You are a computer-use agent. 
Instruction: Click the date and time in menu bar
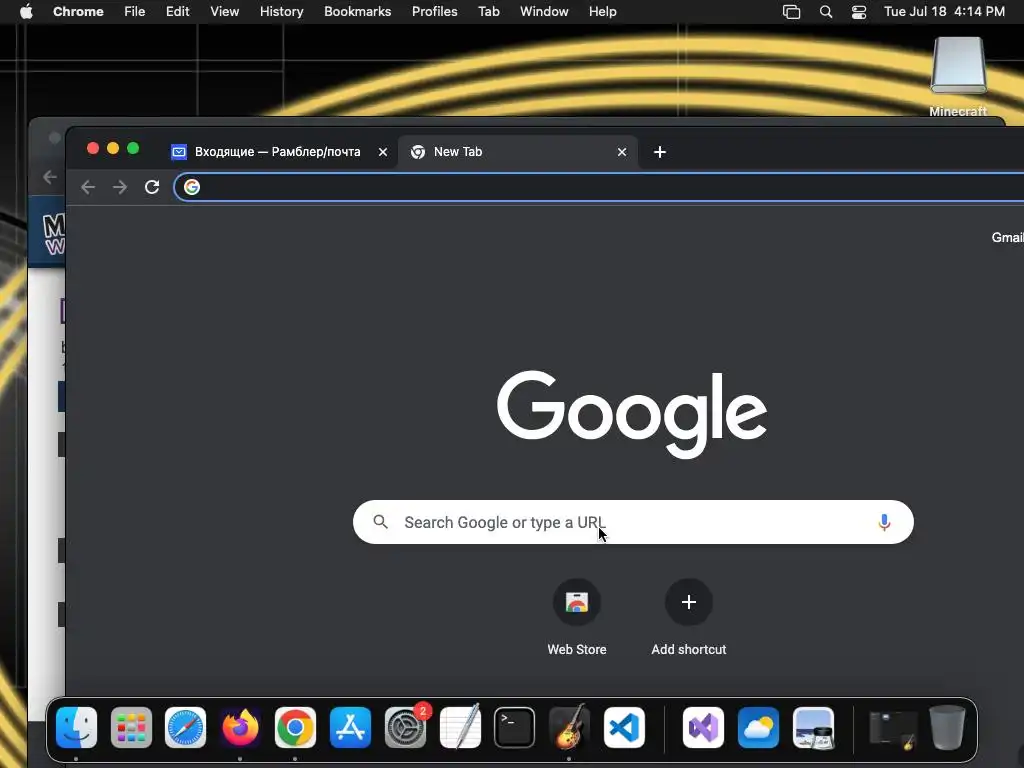click(x=944, y=12)
